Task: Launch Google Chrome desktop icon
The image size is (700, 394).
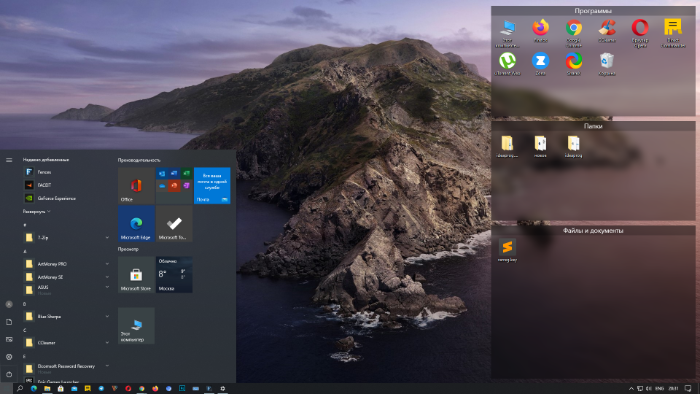Action: click(574, 33)
